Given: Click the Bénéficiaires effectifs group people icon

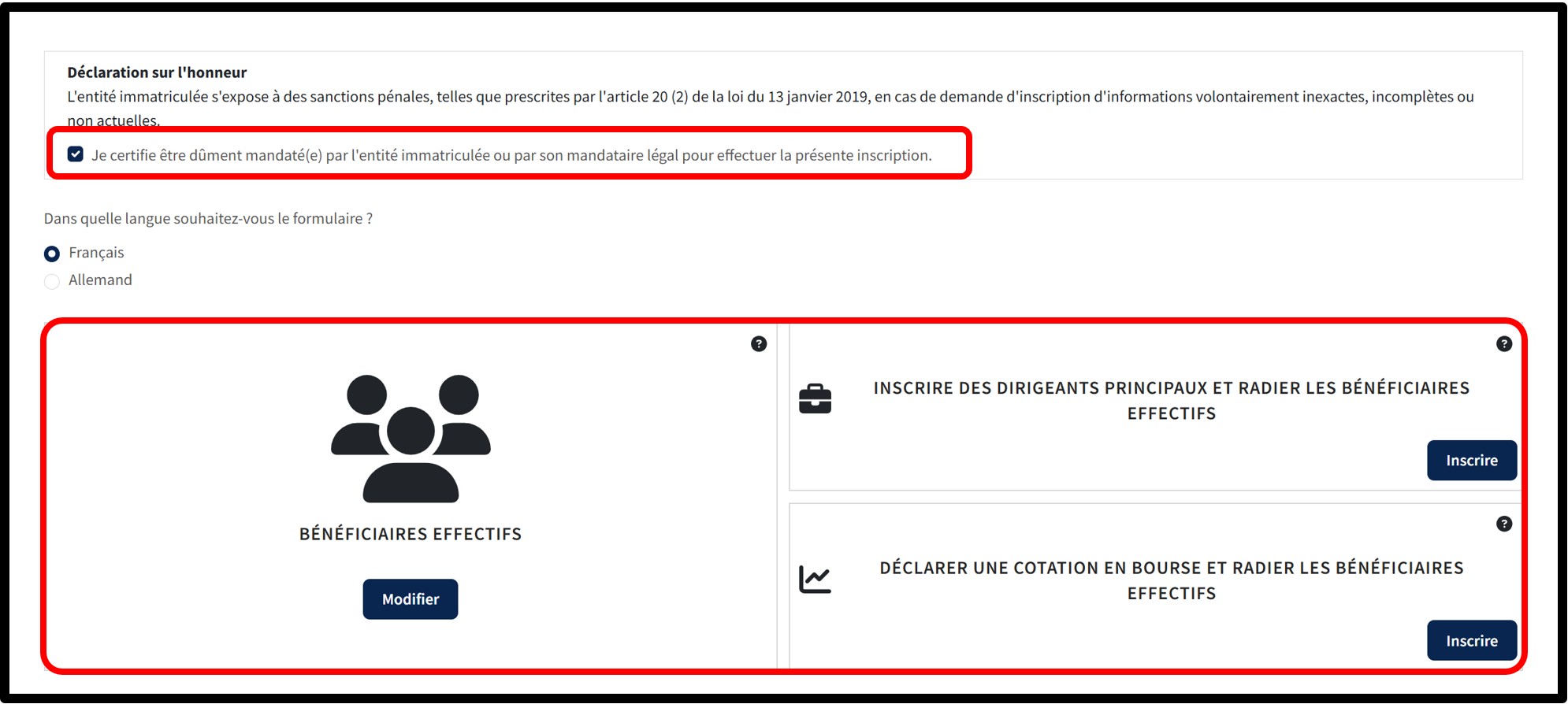Looking at the screenshot, I should tap(411, 439).
